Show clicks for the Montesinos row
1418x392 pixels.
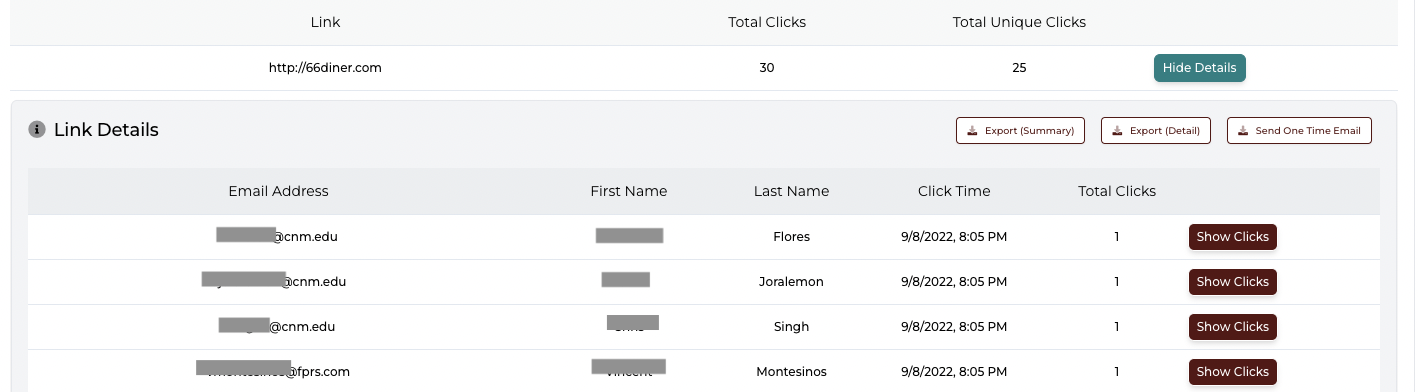click(x=1232, y=372)
